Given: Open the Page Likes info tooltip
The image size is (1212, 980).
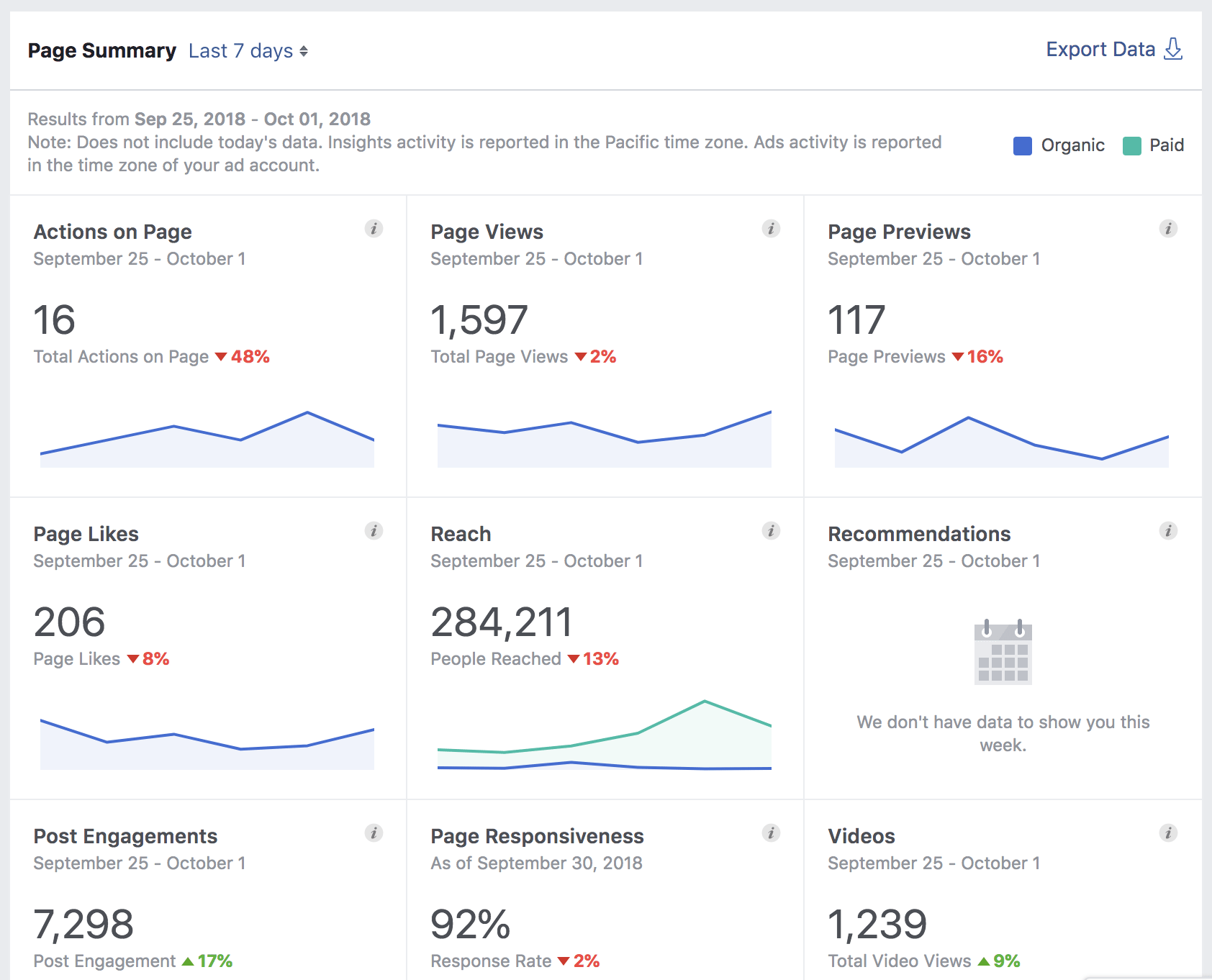Looking at the screenshot, I should coord(374,530).
